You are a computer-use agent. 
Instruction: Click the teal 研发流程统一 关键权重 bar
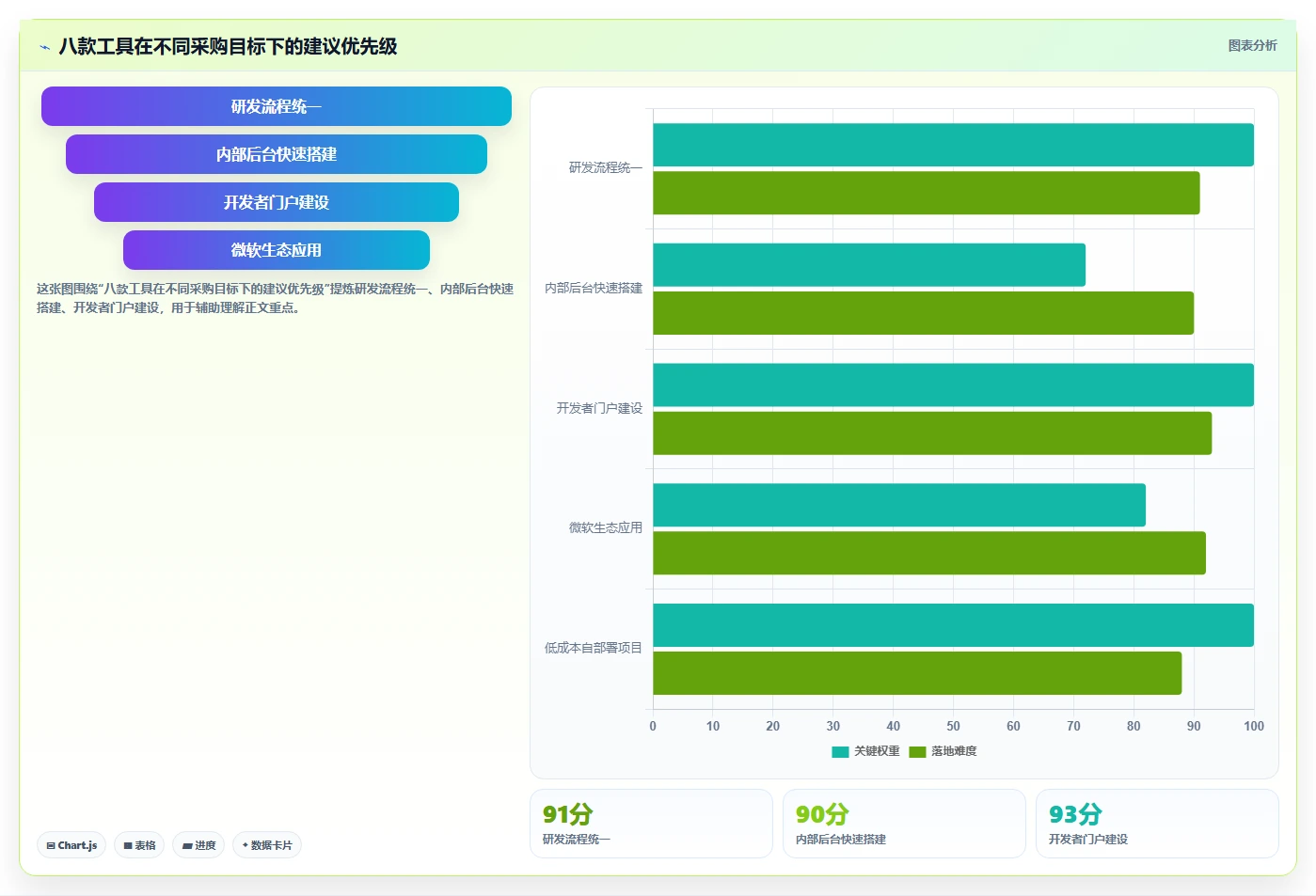tap(953, 145)
